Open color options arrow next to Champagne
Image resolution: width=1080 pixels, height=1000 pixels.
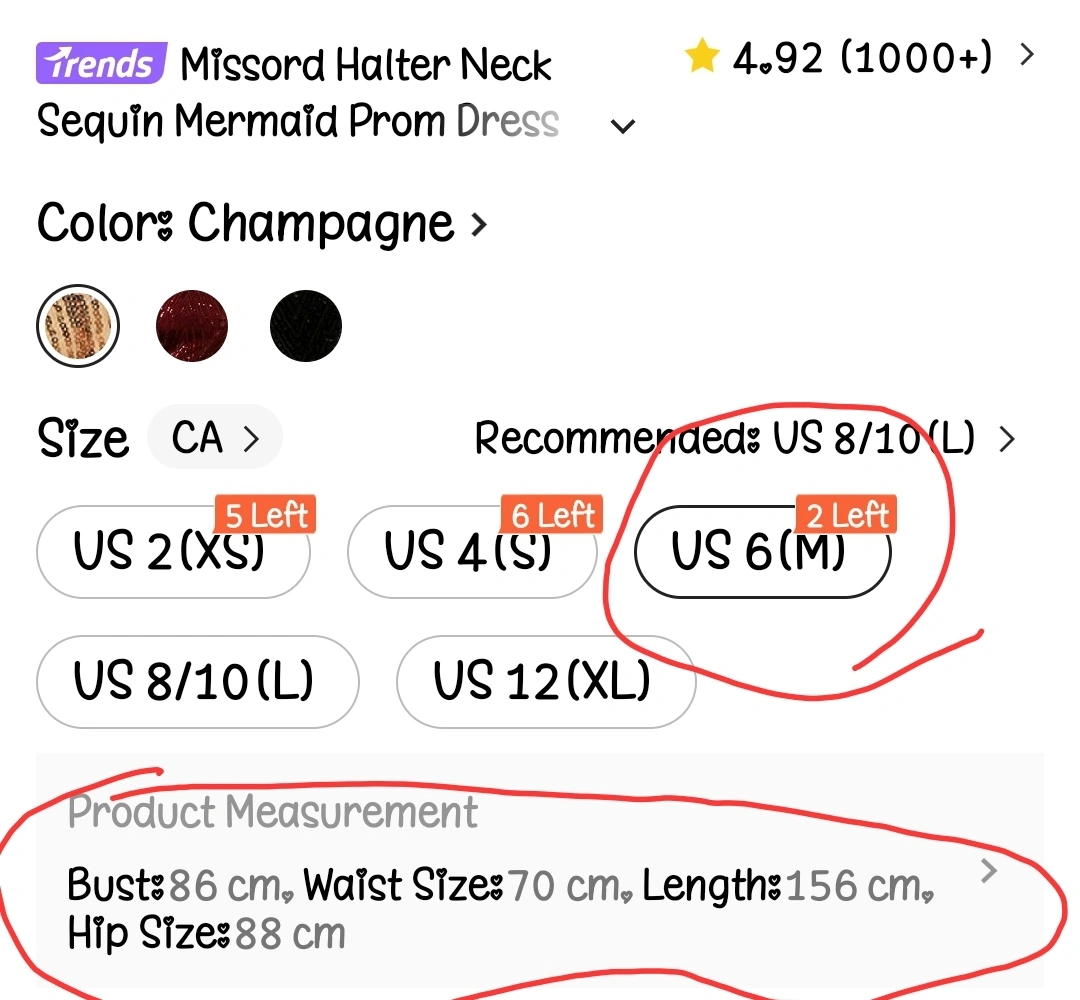click(x=479, y=224)
